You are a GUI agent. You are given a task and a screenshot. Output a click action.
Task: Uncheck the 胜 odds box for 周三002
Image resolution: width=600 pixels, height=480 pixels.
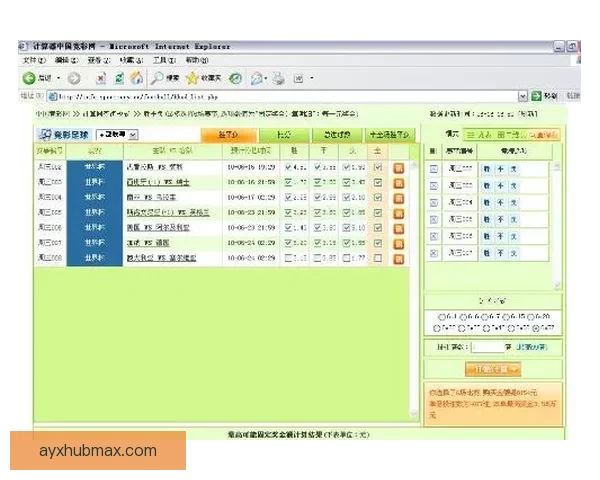pos(288,167)
